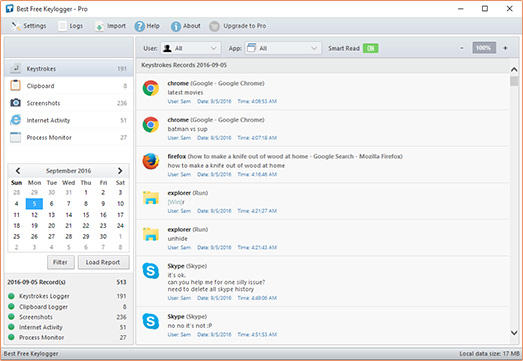The height and width of the screenshot is (361, 523).
Task: Click the 'latest movies' keystroke text
Action: (185, 92)
